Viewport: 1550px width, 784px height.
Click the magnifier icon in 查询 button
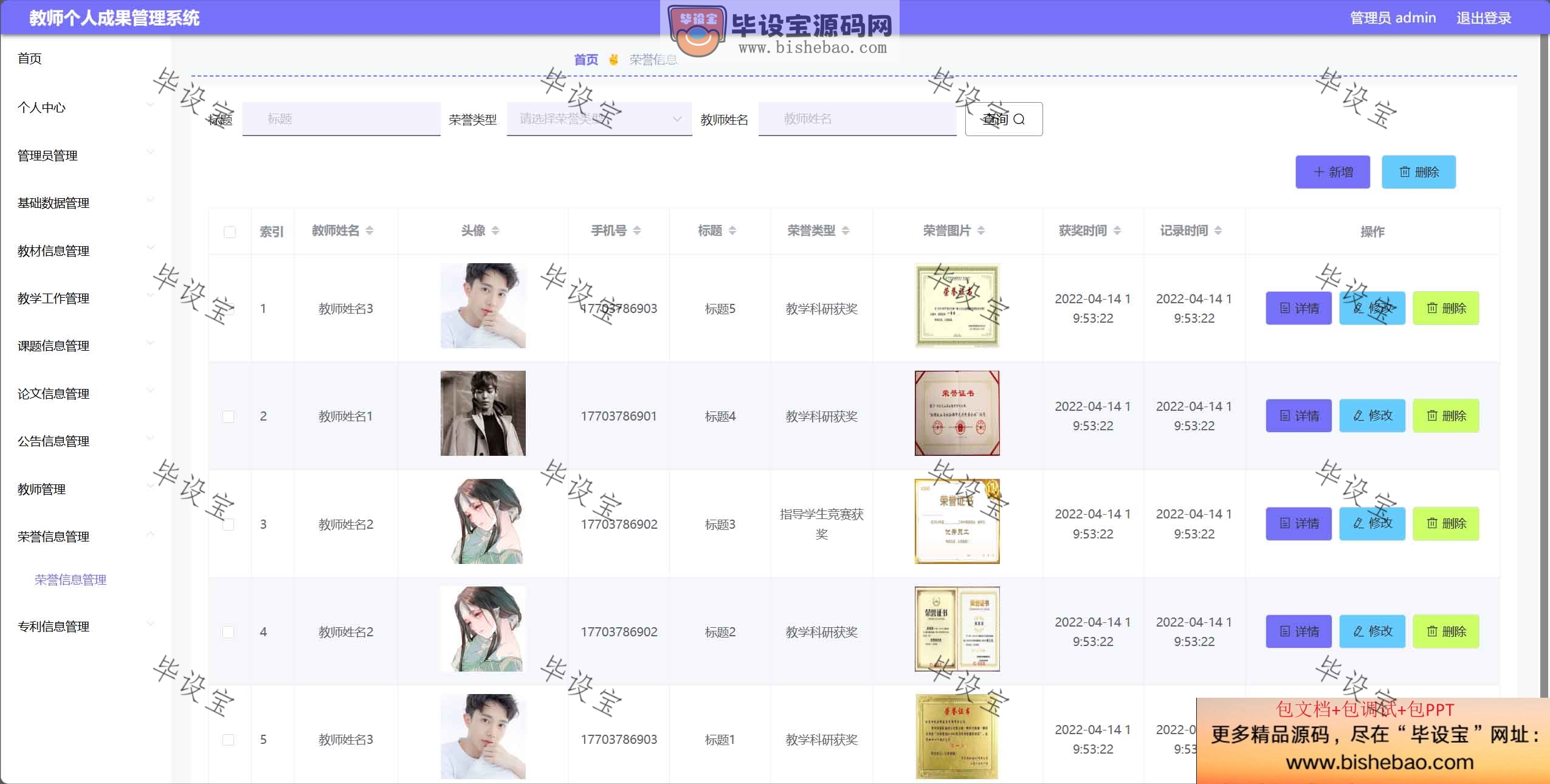(1019, 119)
